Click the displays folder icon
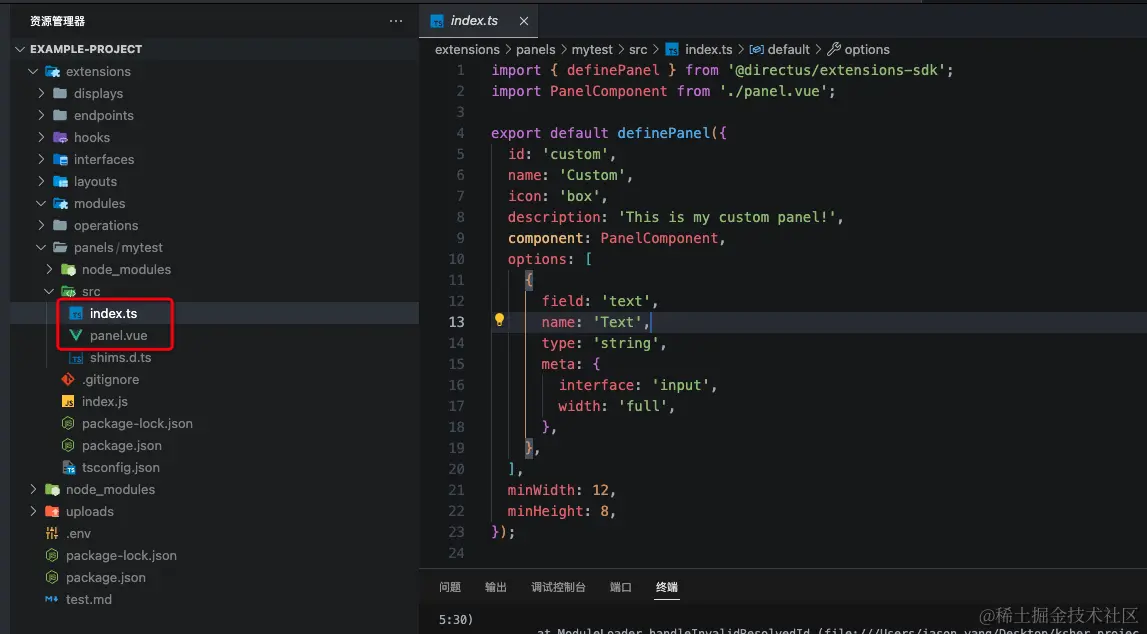Screen dimensions: 1147x634 (60, 93)
